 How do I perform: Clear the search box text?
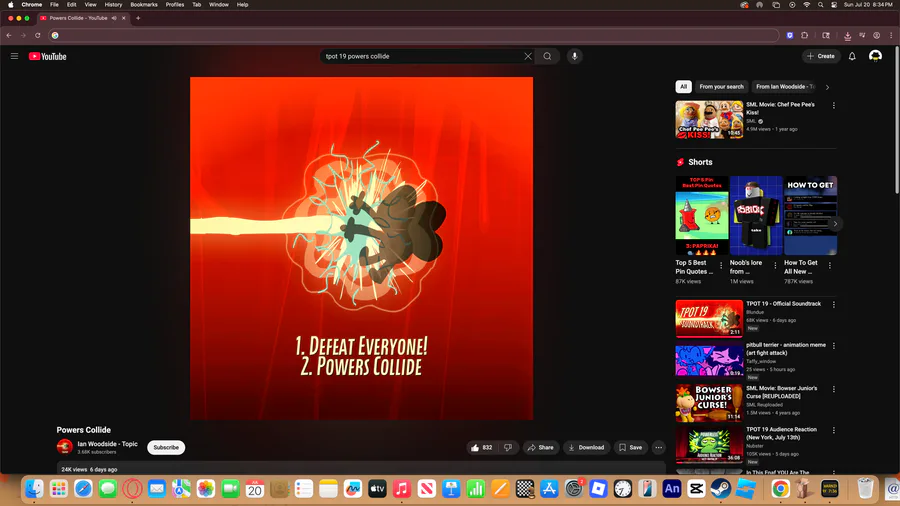[527, 56]
